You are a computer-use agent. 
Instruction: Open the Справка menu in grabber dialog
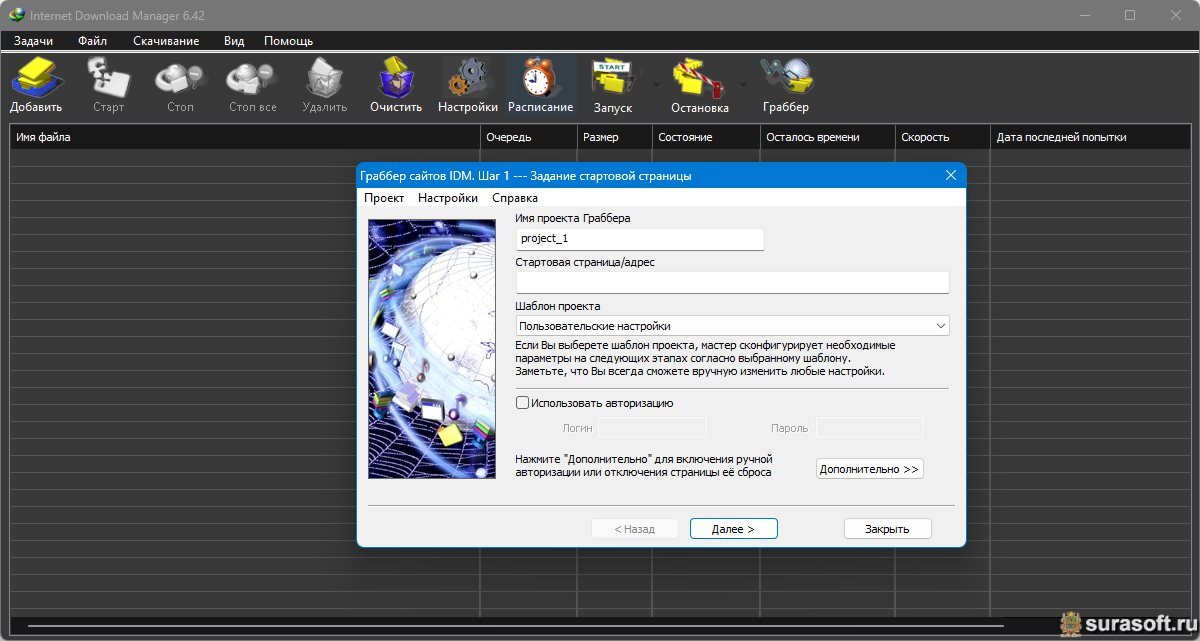(514, 198)
